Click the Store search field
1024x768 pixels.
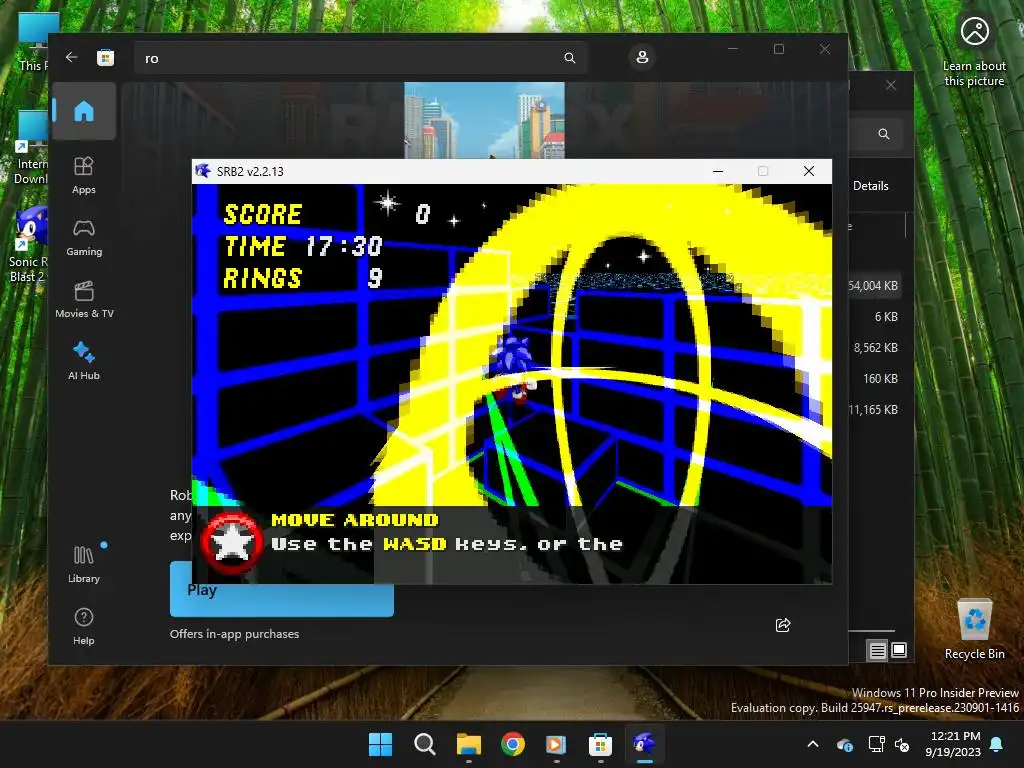360,58
